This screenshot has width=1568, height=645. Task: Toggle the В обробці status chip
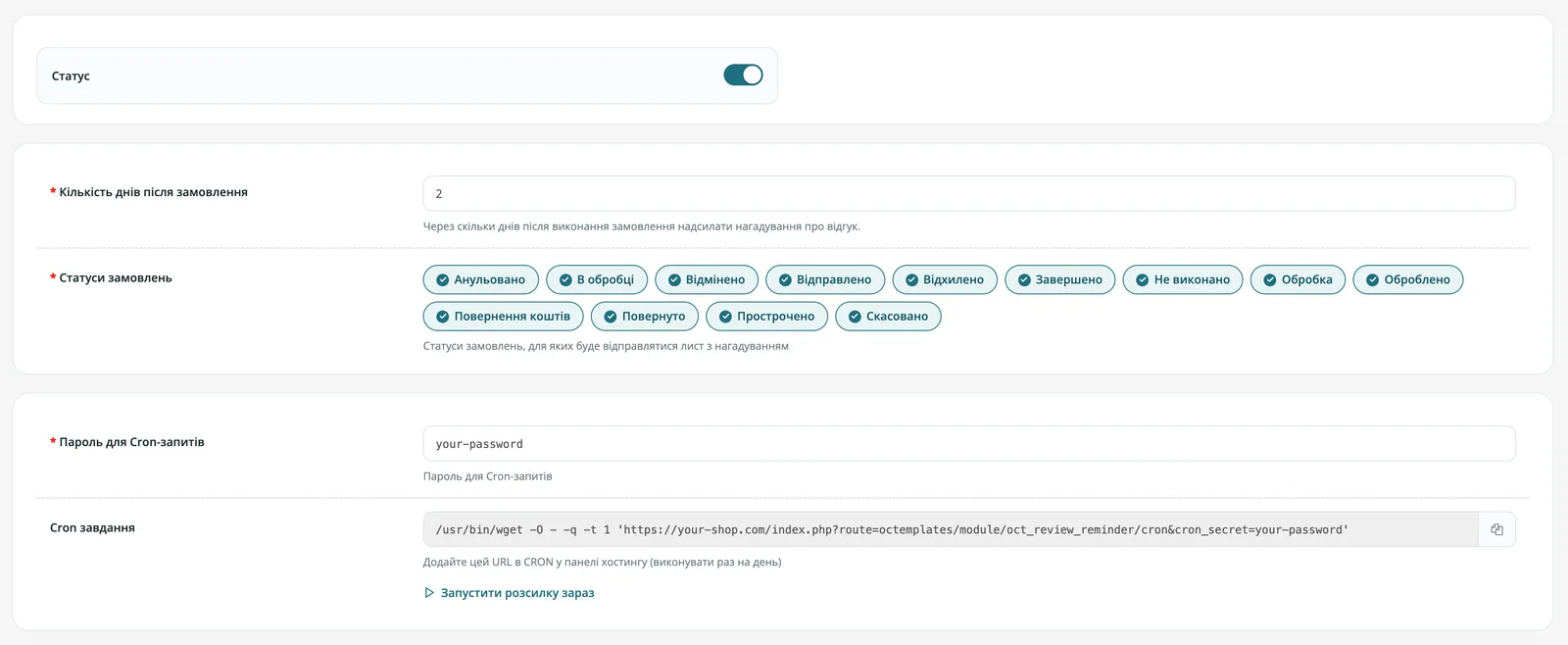point(597,279)
